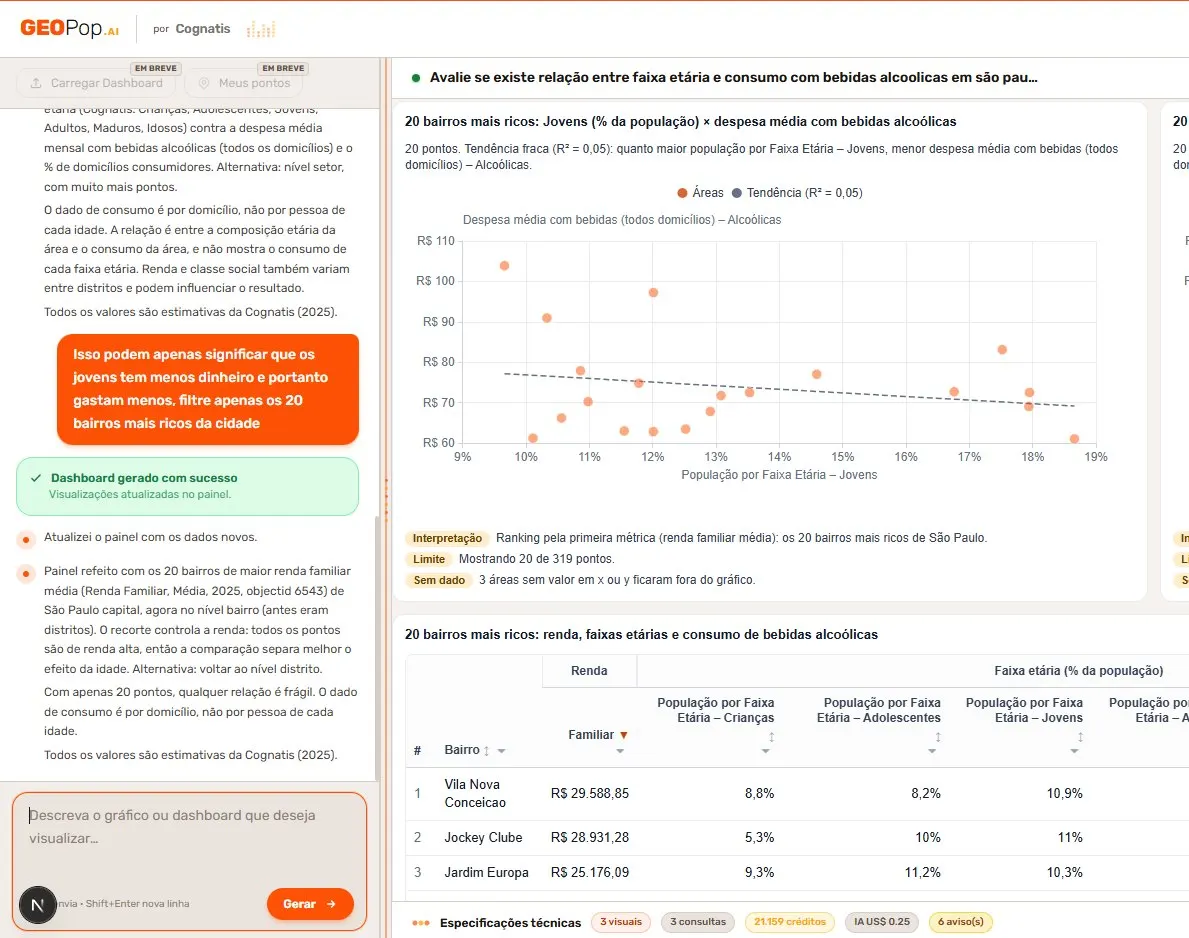Image resolution: width=1189 pixels, height=938 pixels.
Task: Click the scatter point near R$ 97 at 12%
Action: coord(653,292)
